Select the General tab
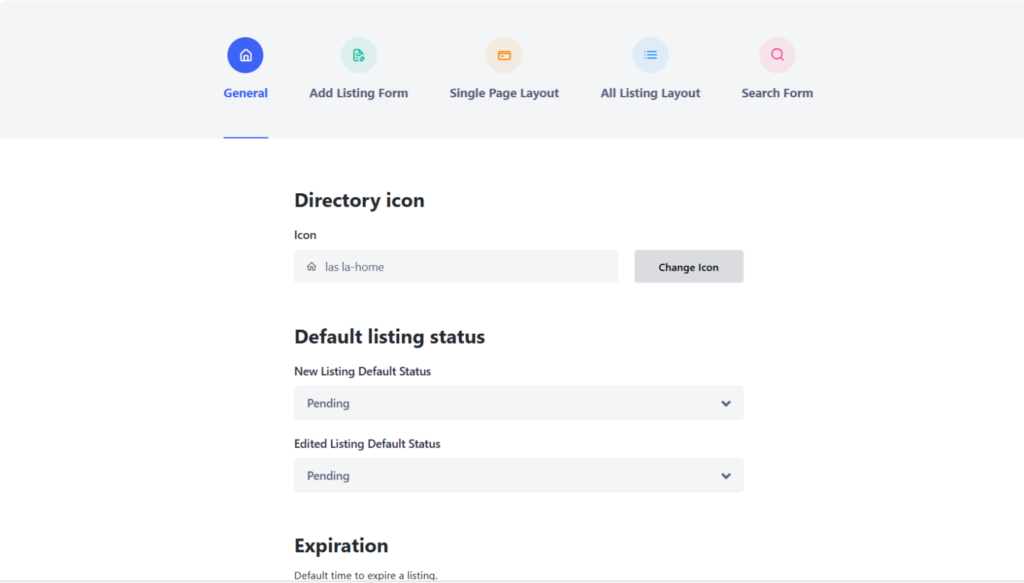Viewport: 1024px width, 583px height. point(245,92)
